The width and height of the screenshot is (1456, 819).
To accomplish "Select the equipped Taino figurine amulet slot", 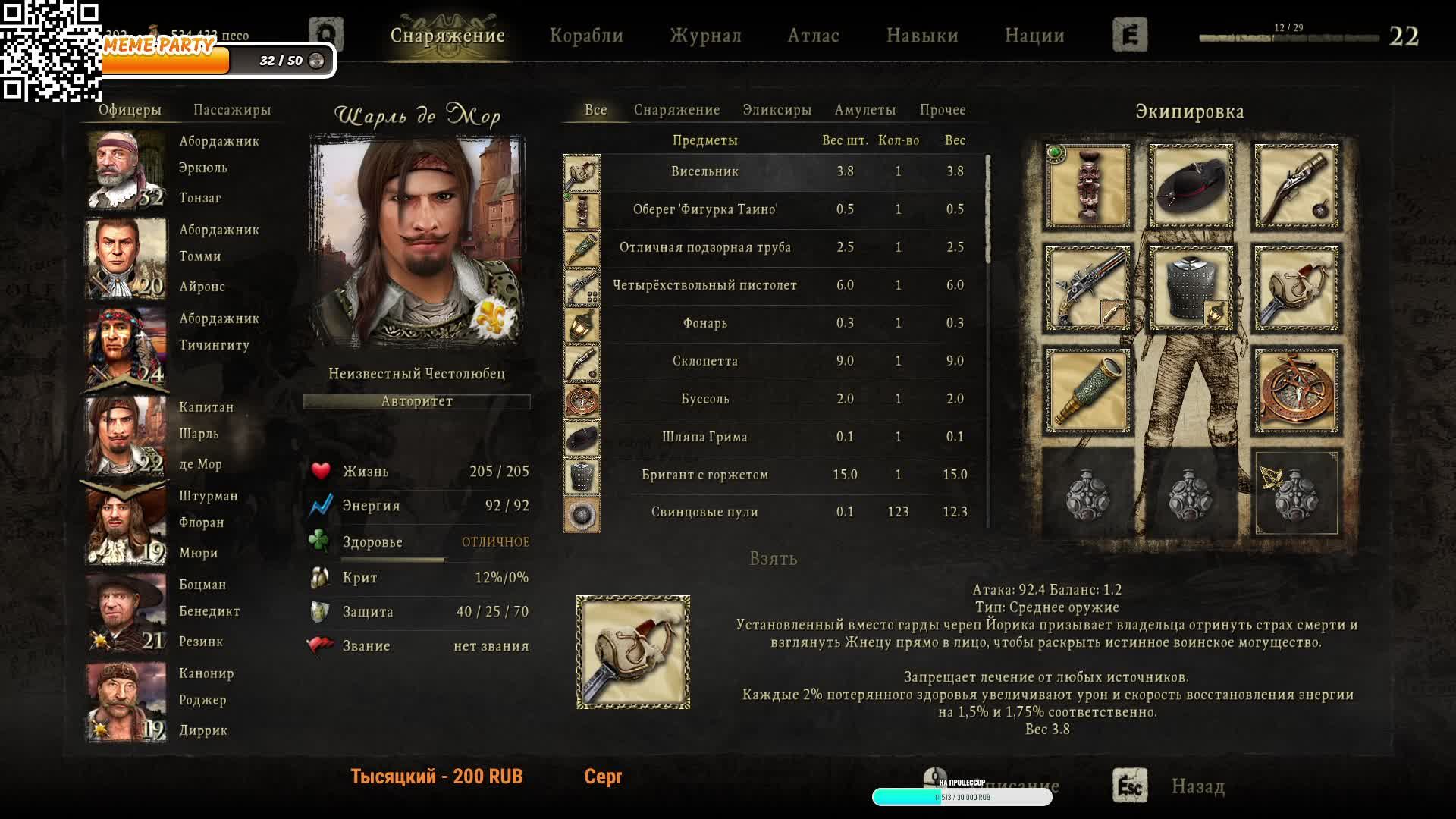I will pos(1087,186).
